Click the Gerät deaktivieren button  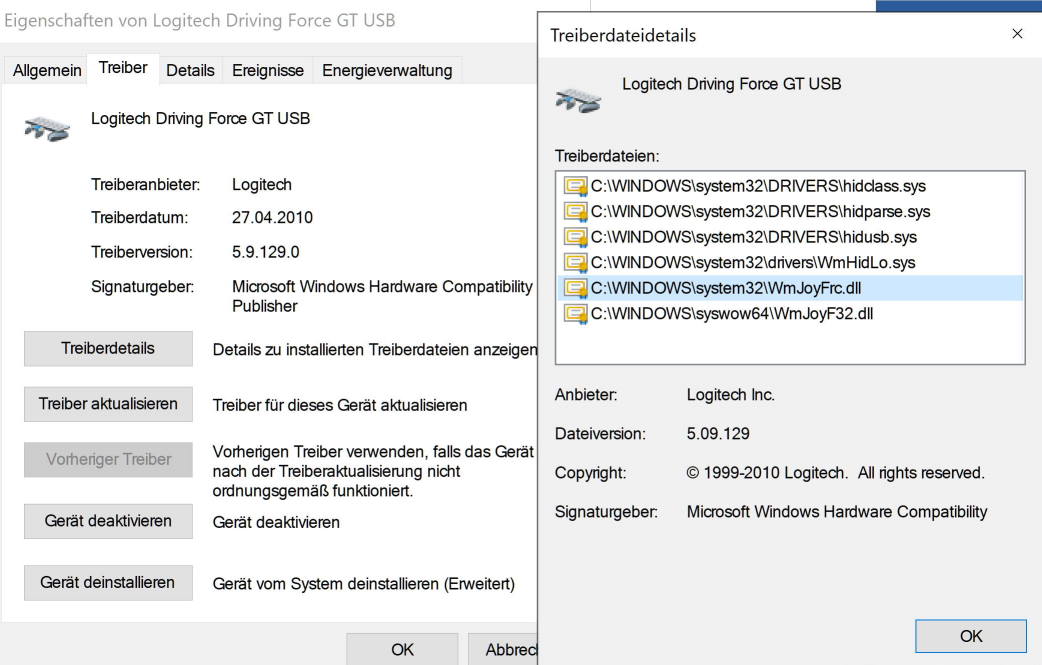(x=108, y=521)
